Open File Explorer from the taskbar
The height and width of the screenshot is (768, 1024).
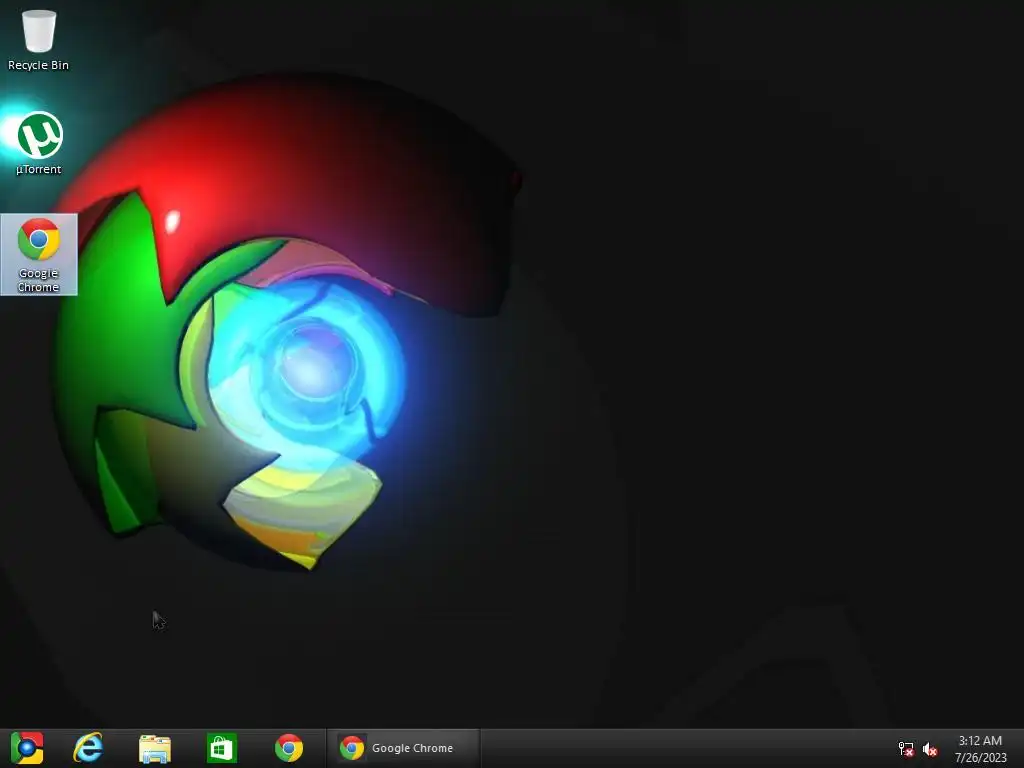(155, 748)
